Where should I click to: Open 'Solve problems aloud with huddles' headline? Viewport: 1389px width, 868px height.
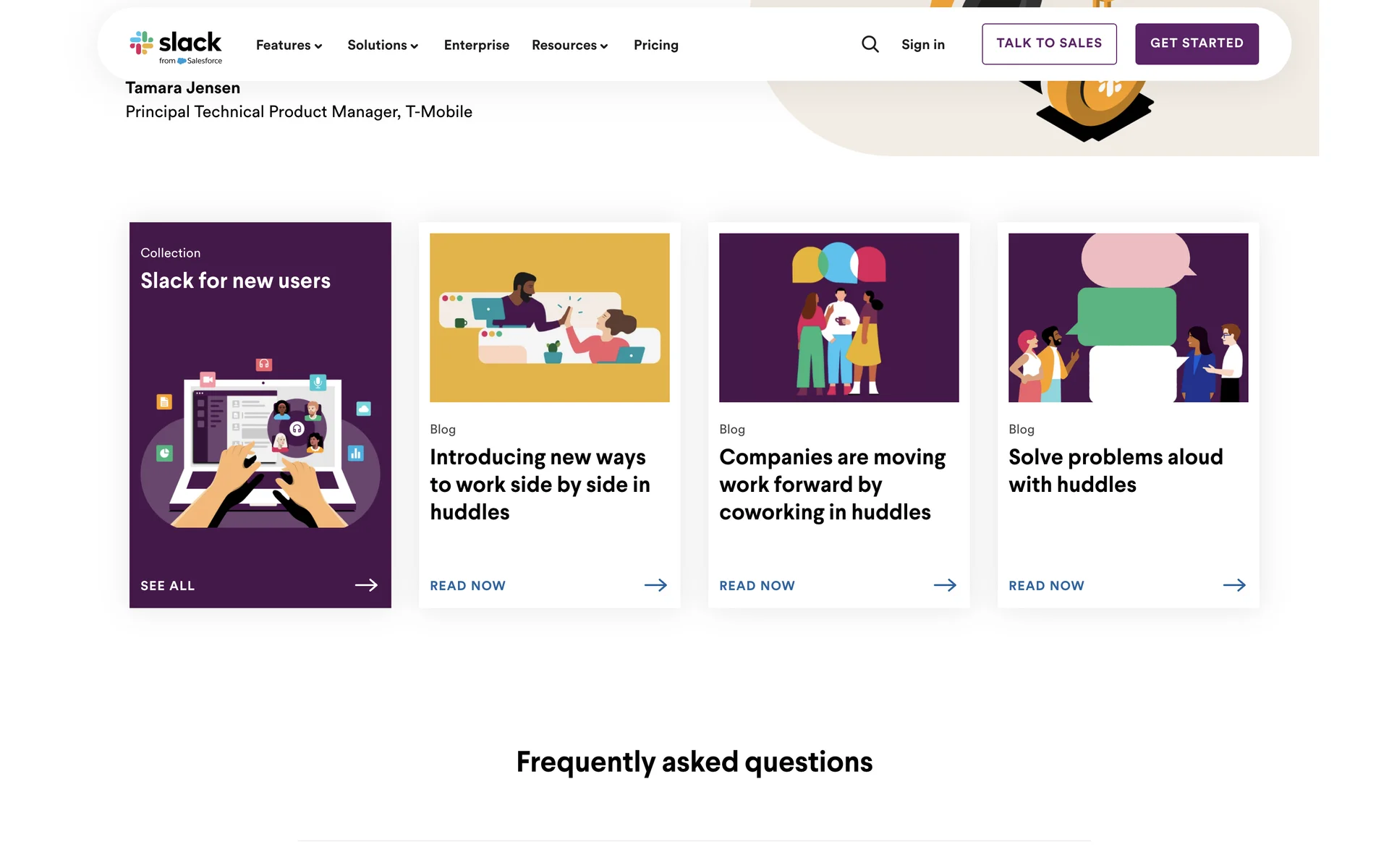(x=1116, y=471)
